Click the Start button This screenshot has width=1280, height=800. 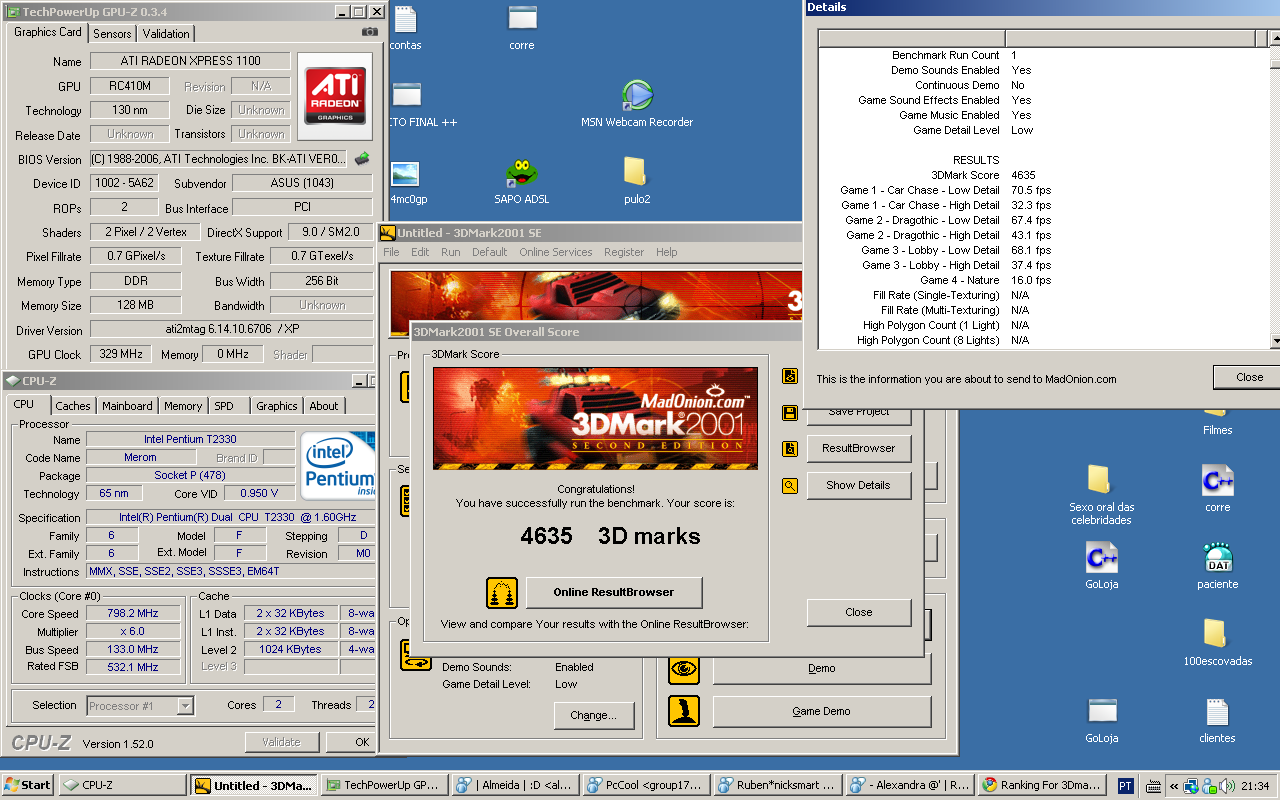(x=28, y=785)
